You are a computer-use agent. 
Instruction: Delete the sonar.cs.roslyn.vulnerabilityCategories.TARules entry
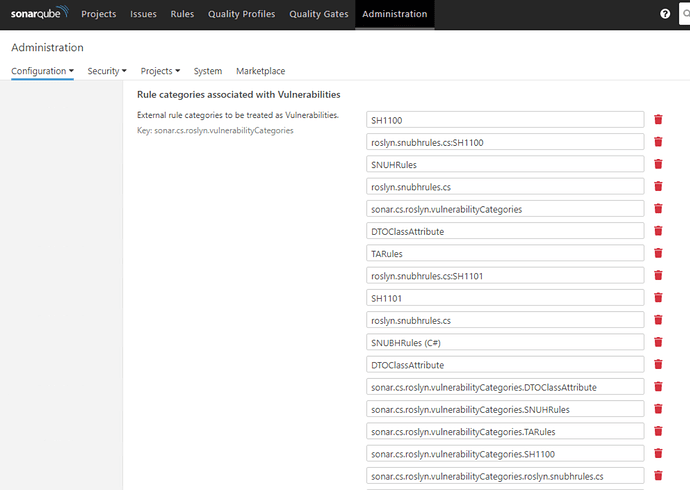click(658, 431)
